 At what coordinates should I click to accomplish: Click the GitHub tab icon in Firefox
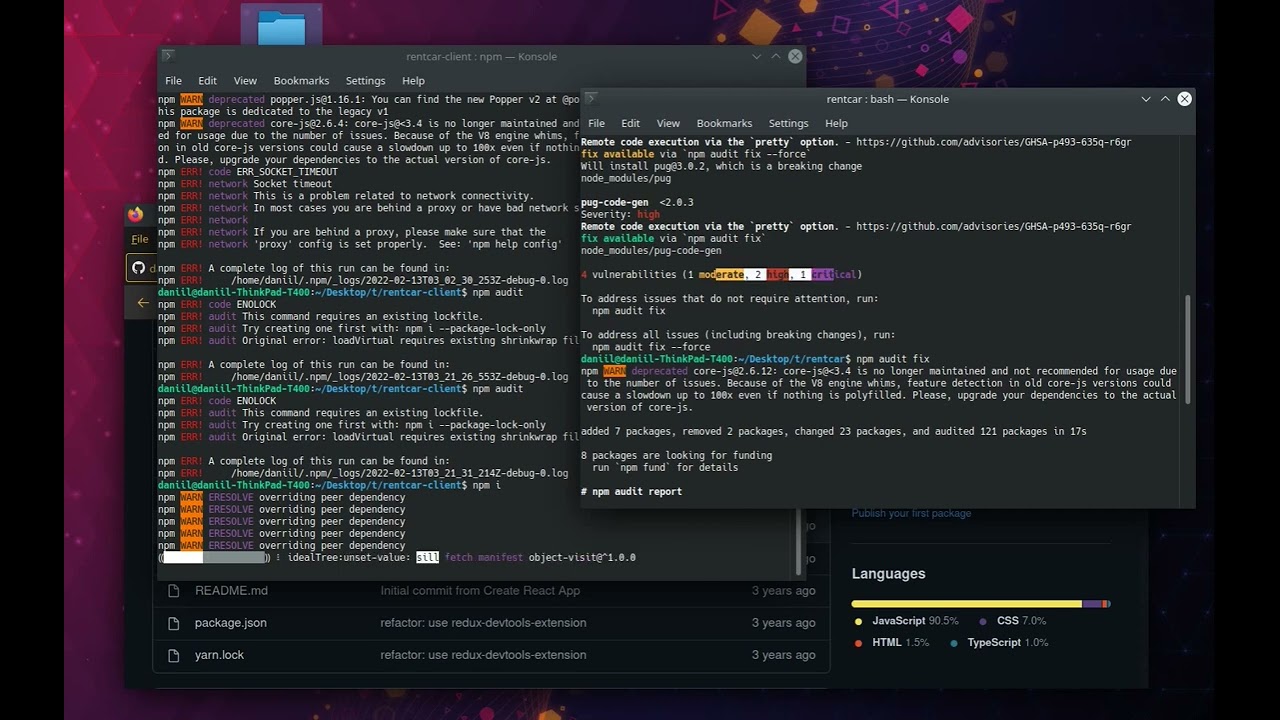click(x=139, y=268)
